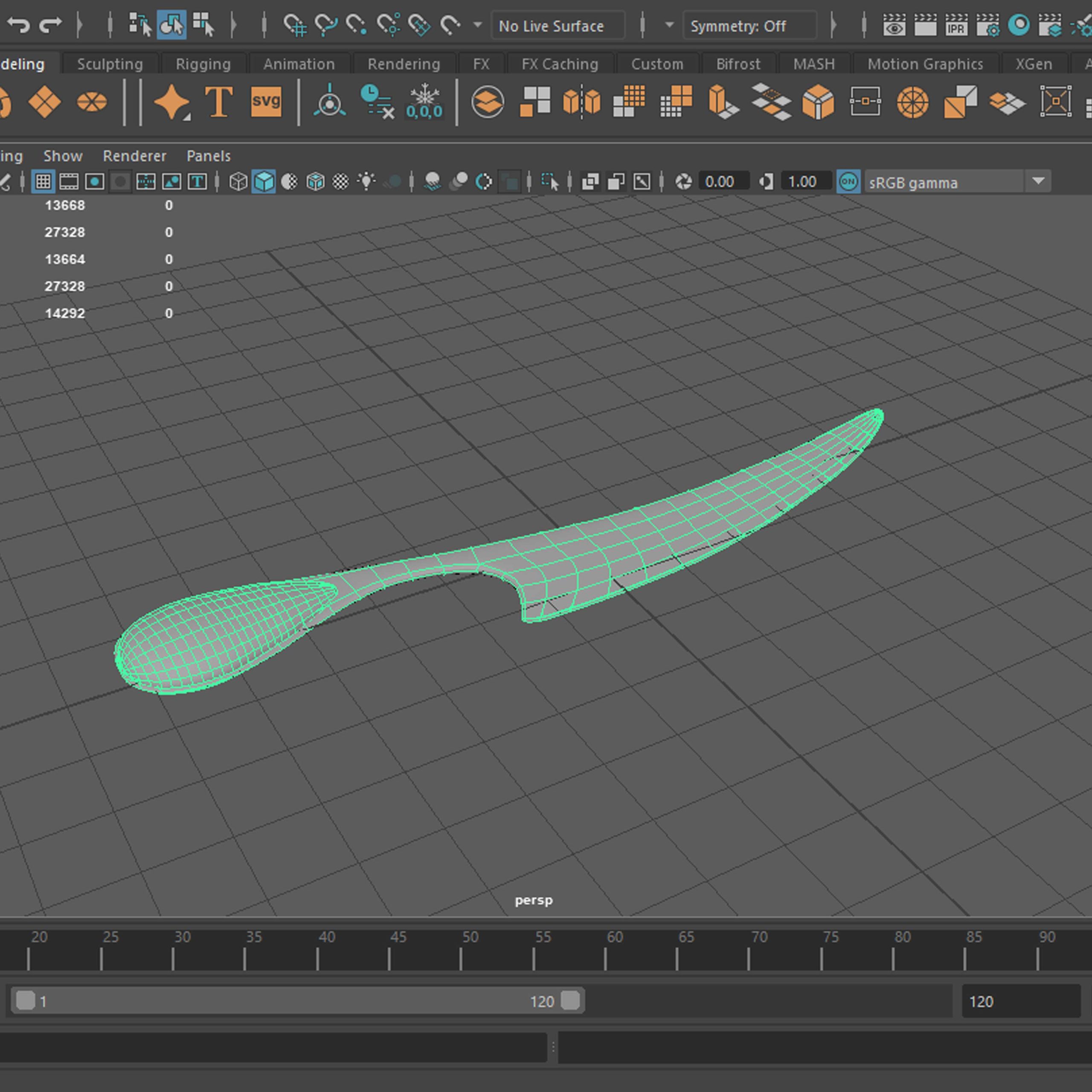Toggle the color management ON button
1092x1092 pixels.
[x=848, y=182]
